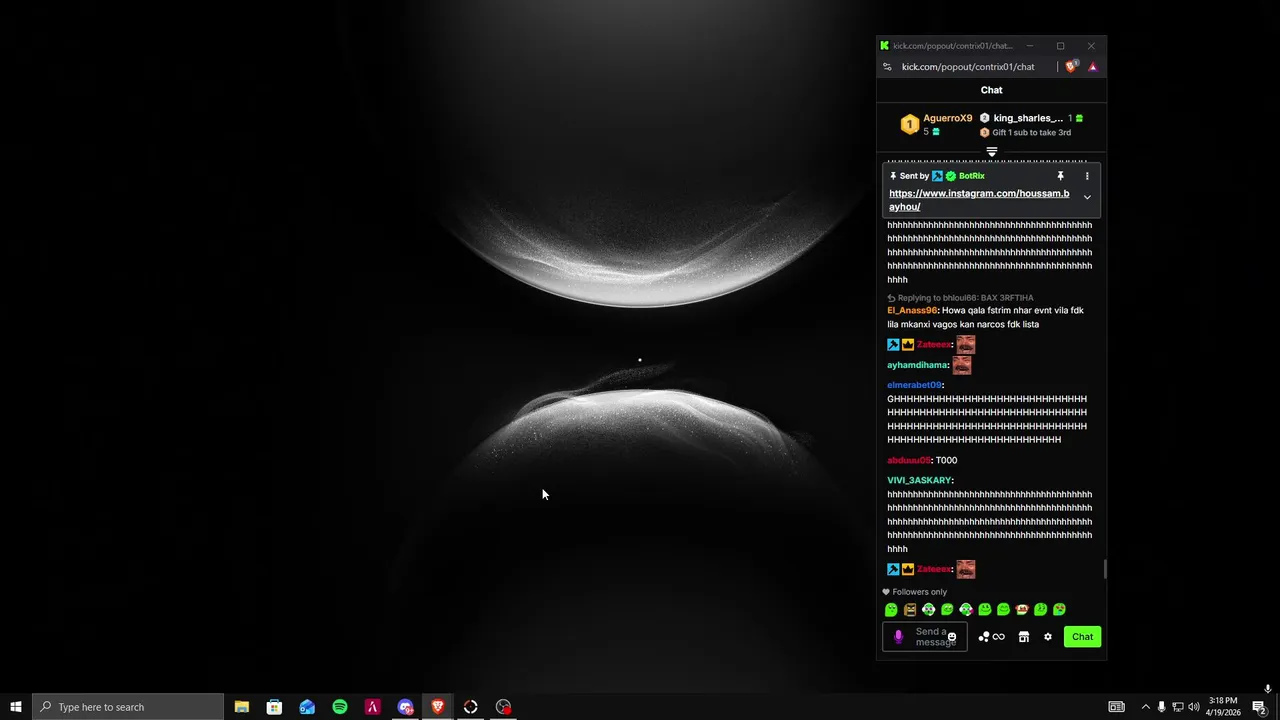Collapse the gift leaderboard with the down-arrow handle
1280x720 pixels.
(x=992, y=152)
